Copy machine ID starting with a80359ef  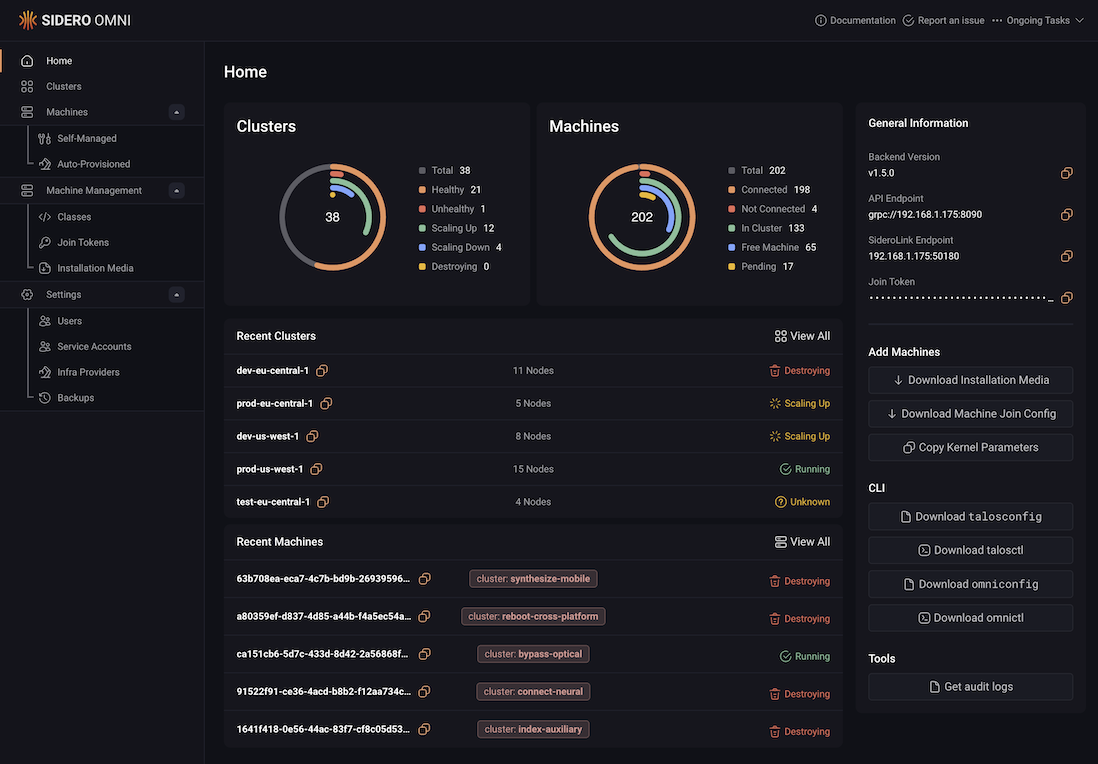424,617
